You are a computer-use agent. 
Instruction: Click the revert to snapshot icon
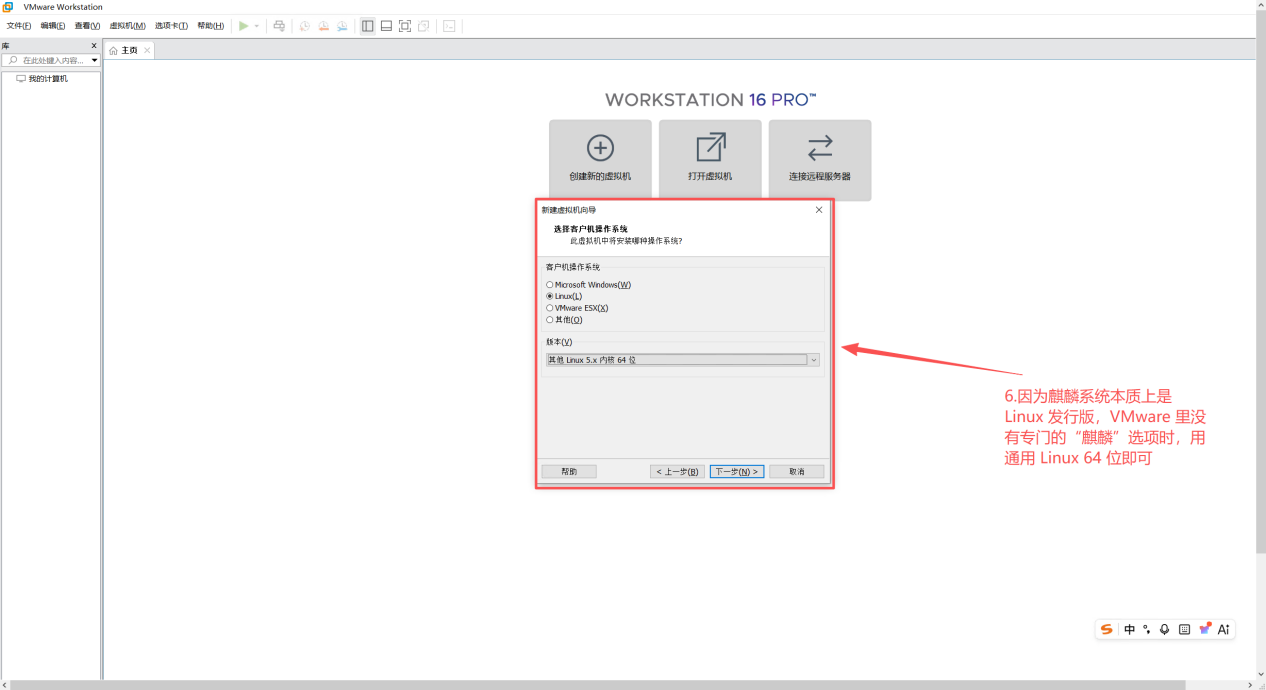(x=323, y=26)
